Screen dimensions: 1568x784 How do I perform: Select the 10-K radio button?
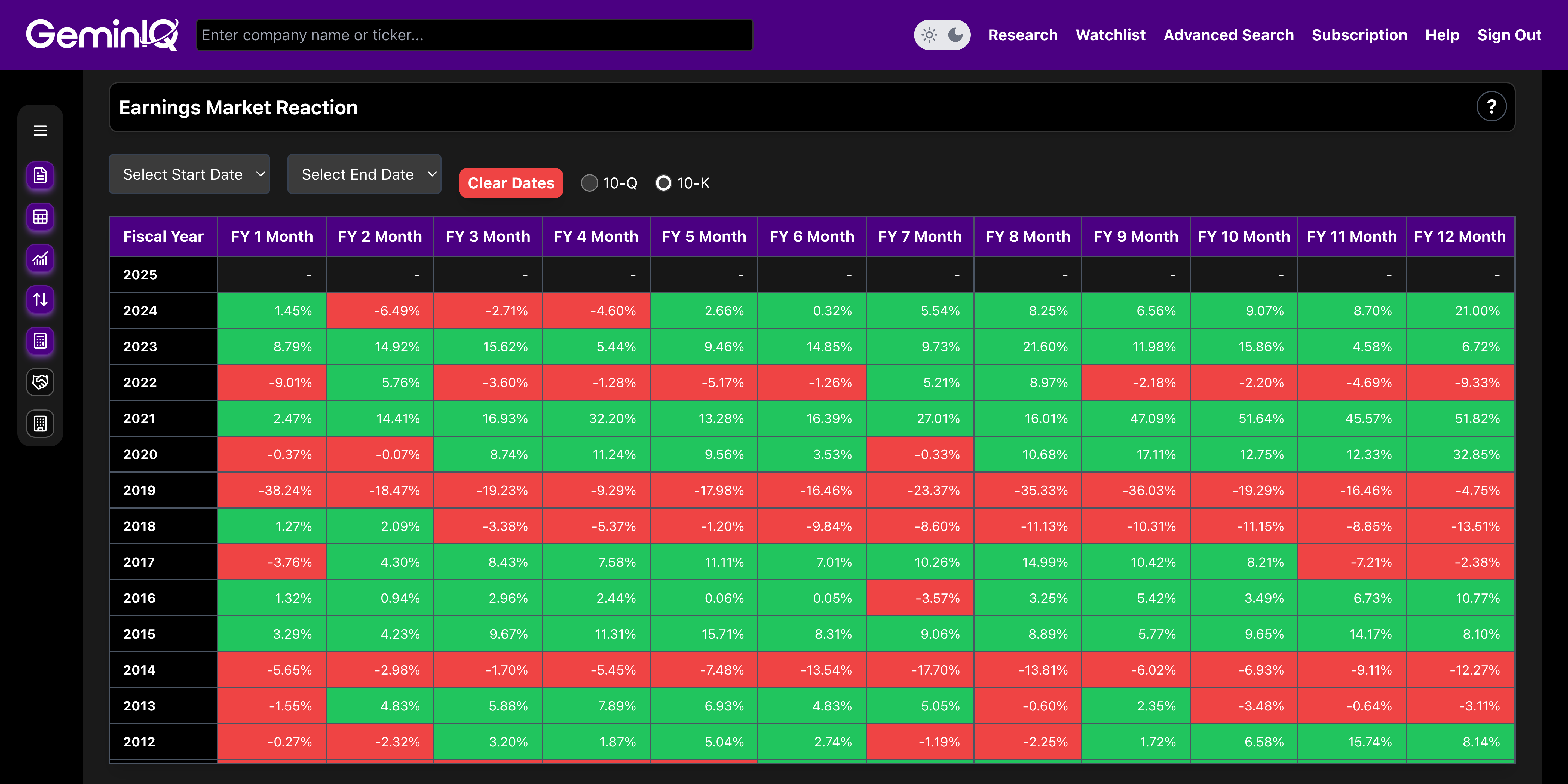coord(663,183)
